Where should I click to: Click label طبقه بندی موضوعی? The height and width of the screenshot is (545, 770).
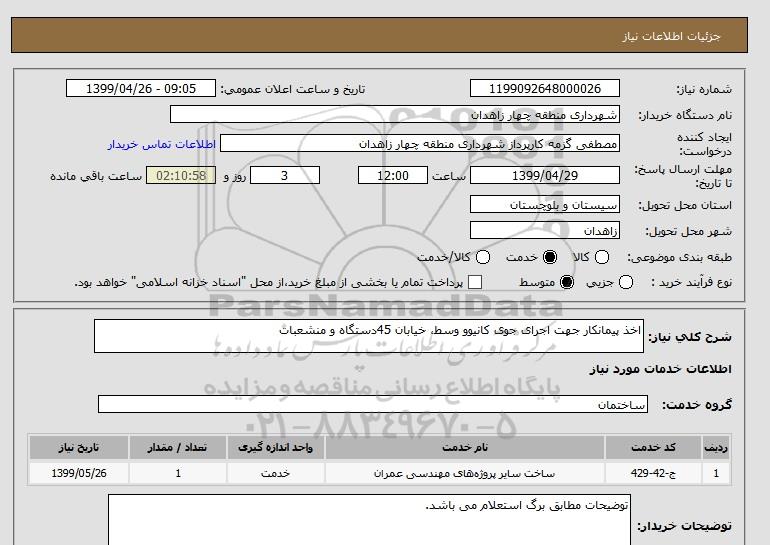click(679, 257)
